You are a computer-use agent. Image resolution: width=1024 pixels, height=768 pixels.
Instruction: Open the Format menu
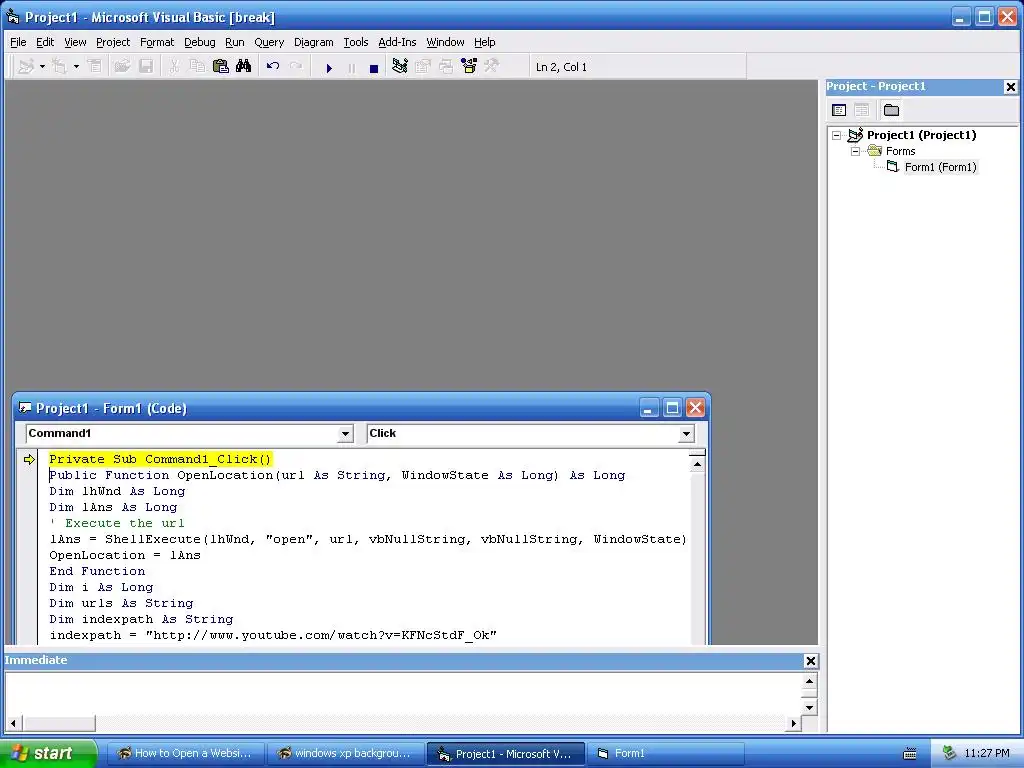pyautogui.click(x=157, y=42)
